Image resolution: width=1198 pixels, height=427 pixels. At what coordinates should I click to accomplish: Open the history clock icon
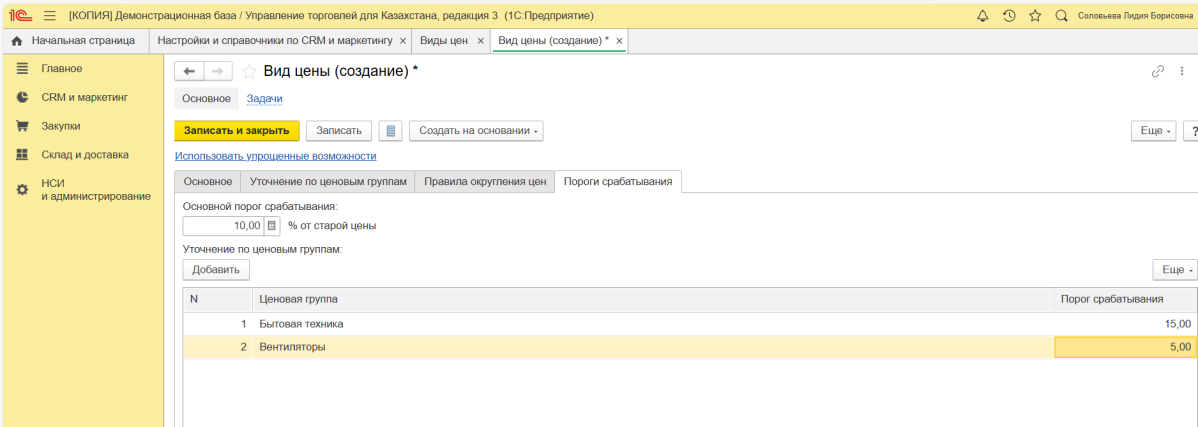pyautogui.click(x=1009, y=16)
